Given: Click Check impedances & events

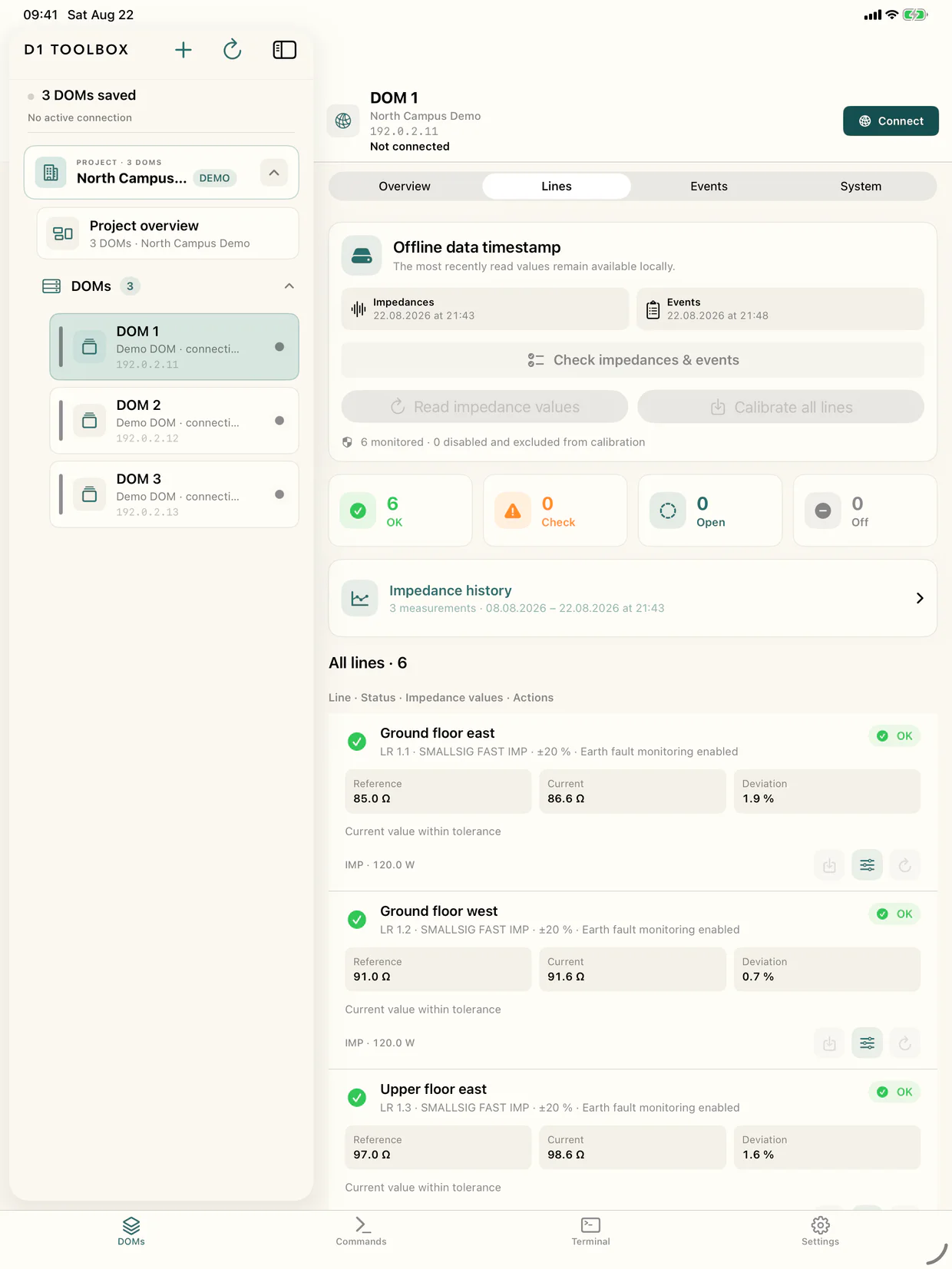Looking at the screenshot, I should pyautogui.click(x=633, y=360).
